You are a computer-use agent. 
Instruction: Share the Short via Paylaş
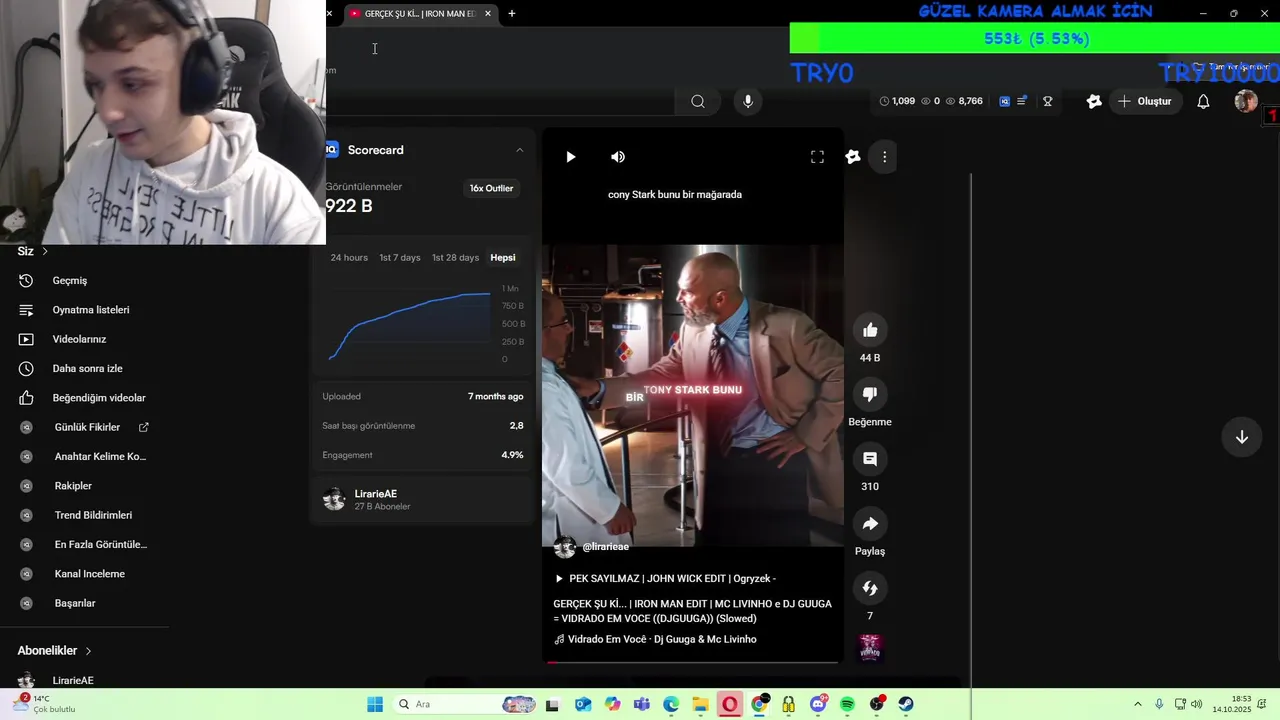(x=870, y=524)
